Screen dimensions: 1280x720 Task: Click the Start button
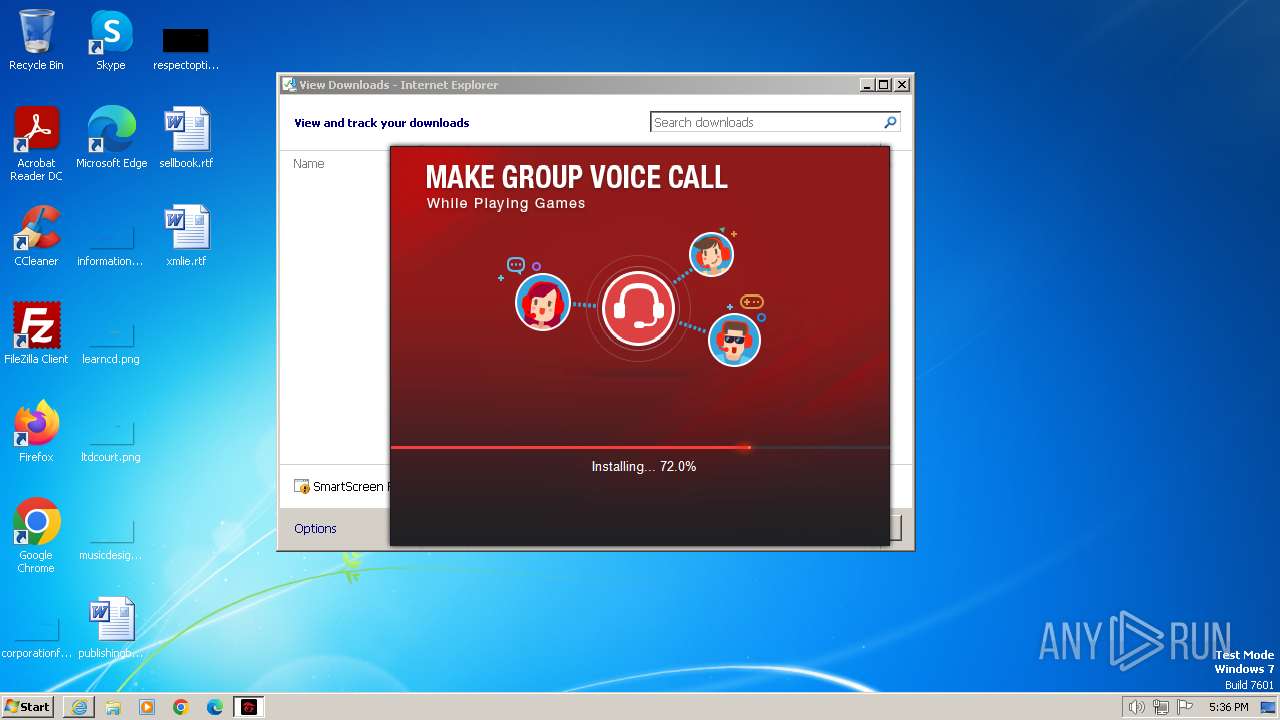[27, 707]
